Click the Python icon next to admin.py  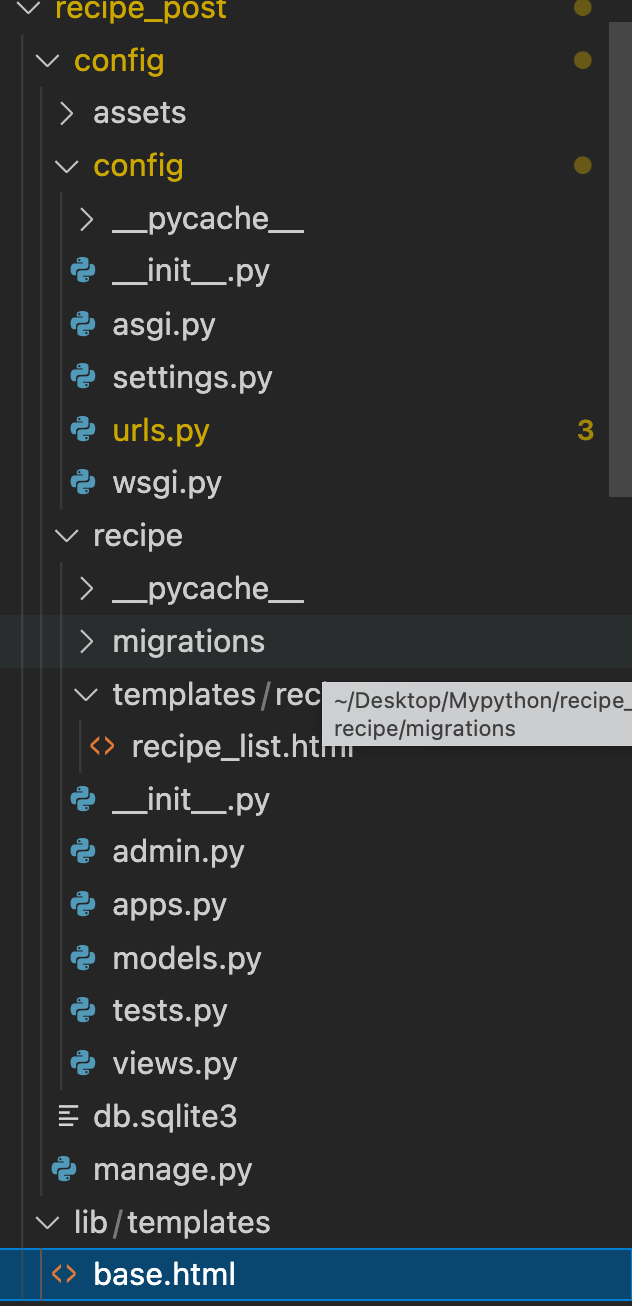coord(83,852)
